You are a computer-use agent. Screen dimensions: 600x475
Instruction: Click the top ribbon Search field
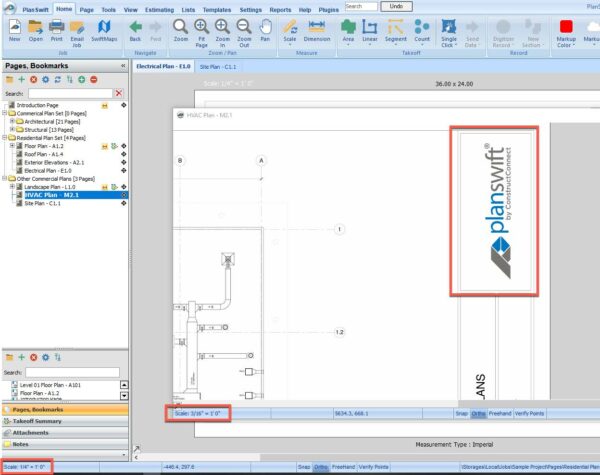point(361,6)
